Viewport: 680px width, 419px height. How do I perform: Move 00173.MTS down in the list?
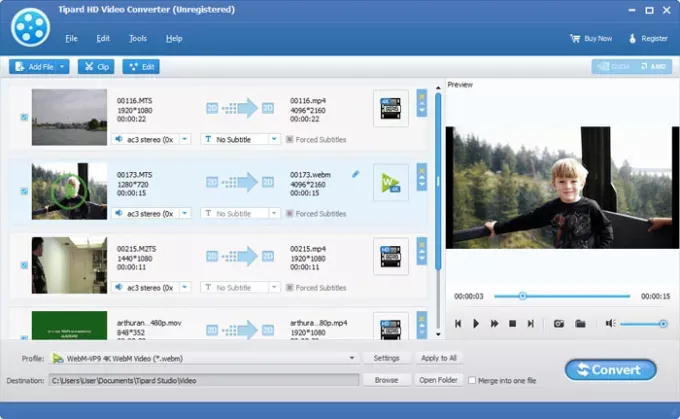422,185
